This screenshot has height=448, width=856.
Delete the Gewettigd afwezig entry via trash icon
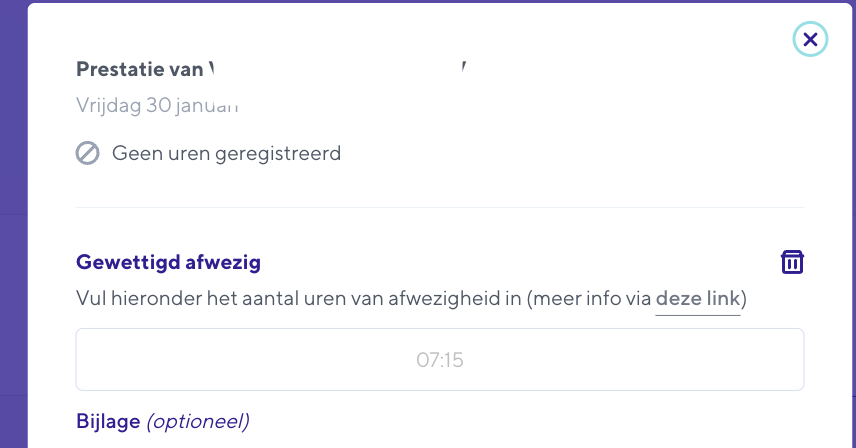(792, 262)
